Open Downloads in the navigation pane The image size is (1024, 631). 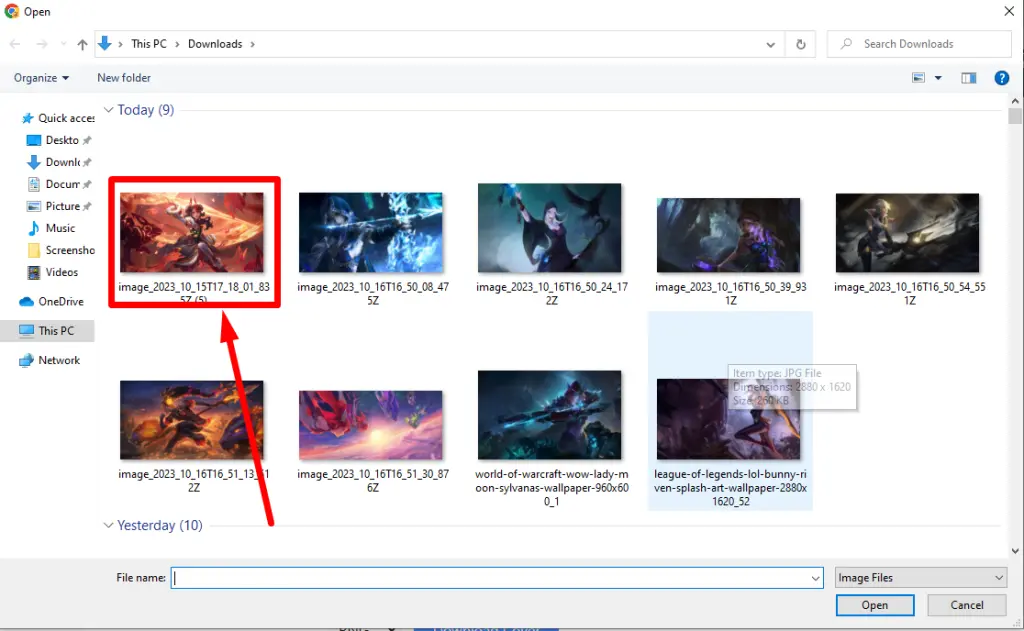point(59,162)
